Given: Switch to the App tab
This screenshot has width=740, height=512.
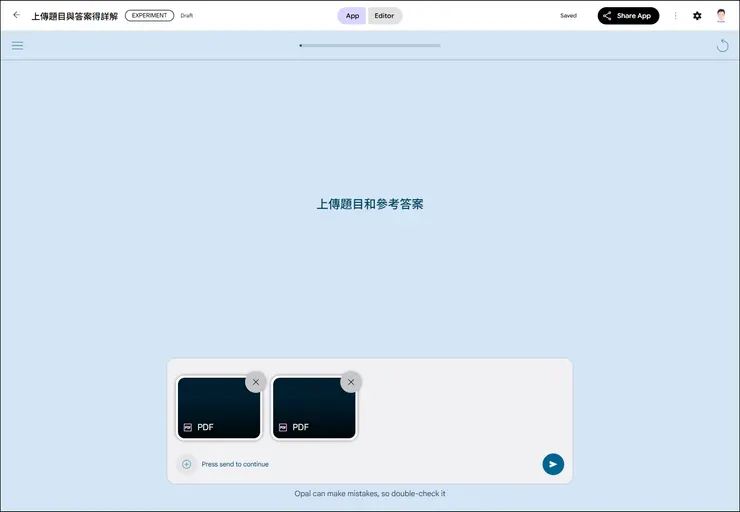Looking at the screenshot, I should 352,16.
